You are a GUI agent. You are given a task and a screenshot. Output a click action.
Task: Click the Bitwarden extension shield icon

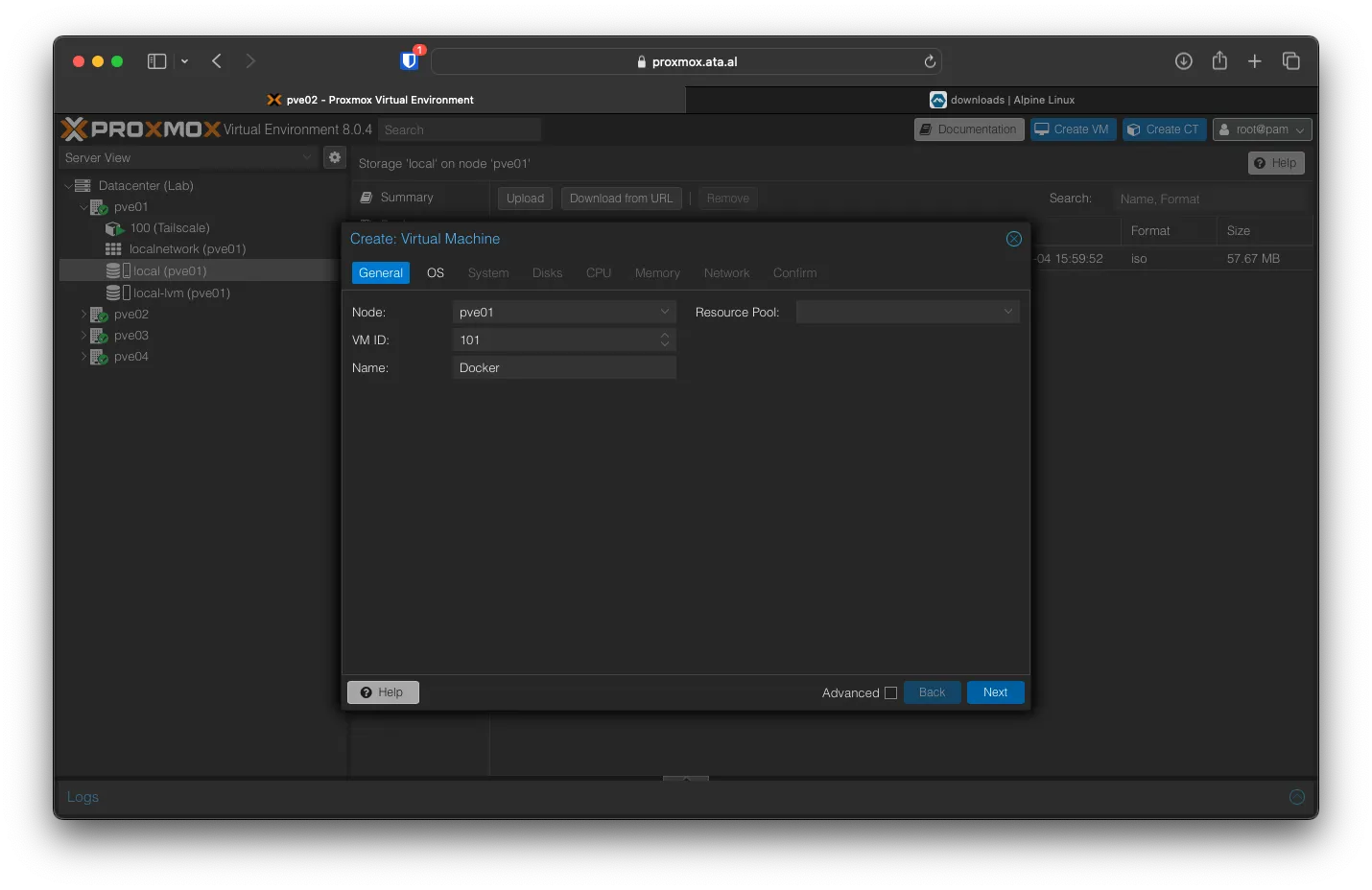point(410,61)
